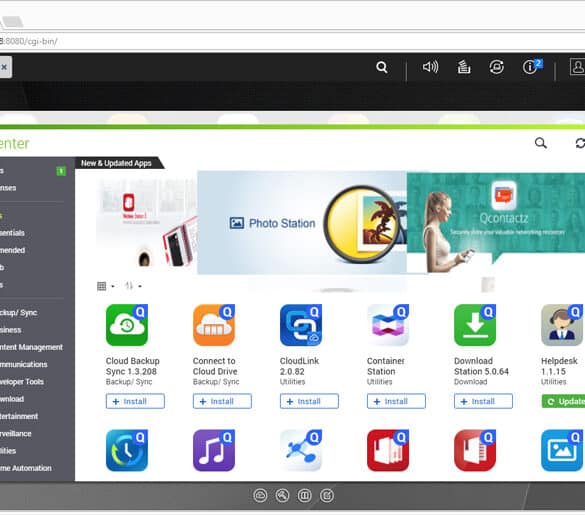585x515 pixels.
Task: Update the Helpdesk app
Action: tap(563, 401)
